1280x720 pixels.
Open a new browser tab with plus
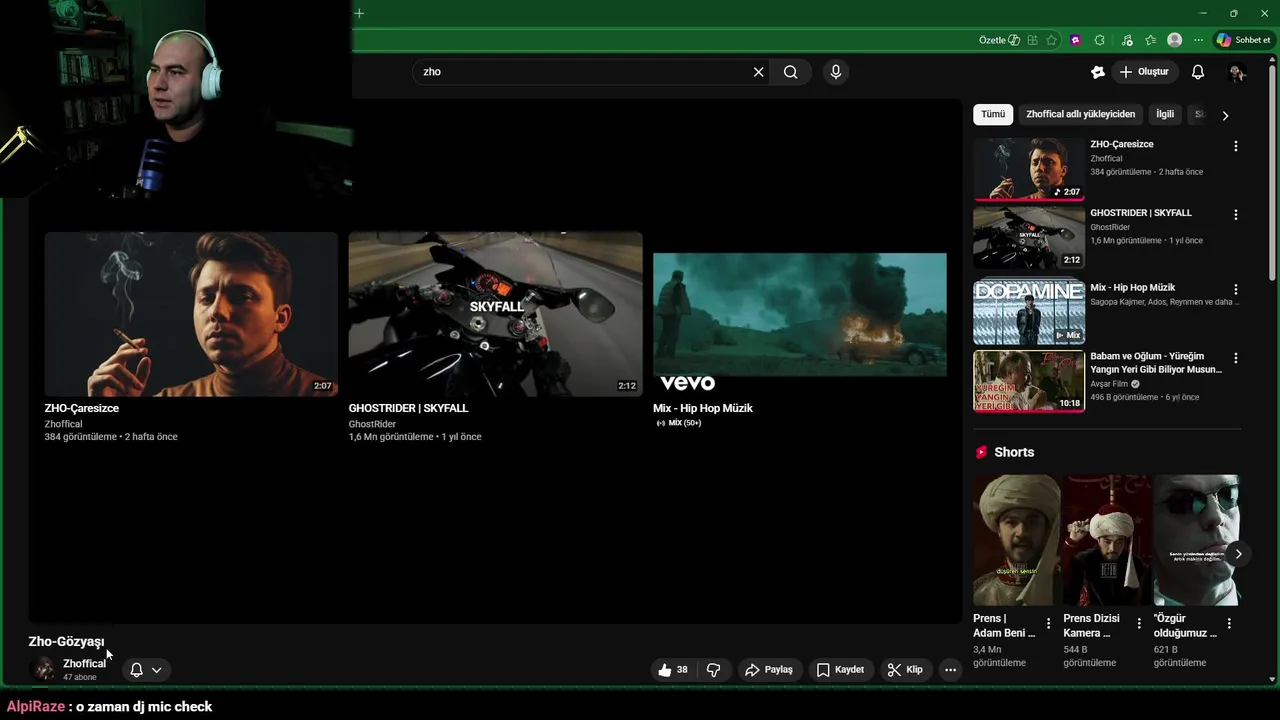(359, 13)
